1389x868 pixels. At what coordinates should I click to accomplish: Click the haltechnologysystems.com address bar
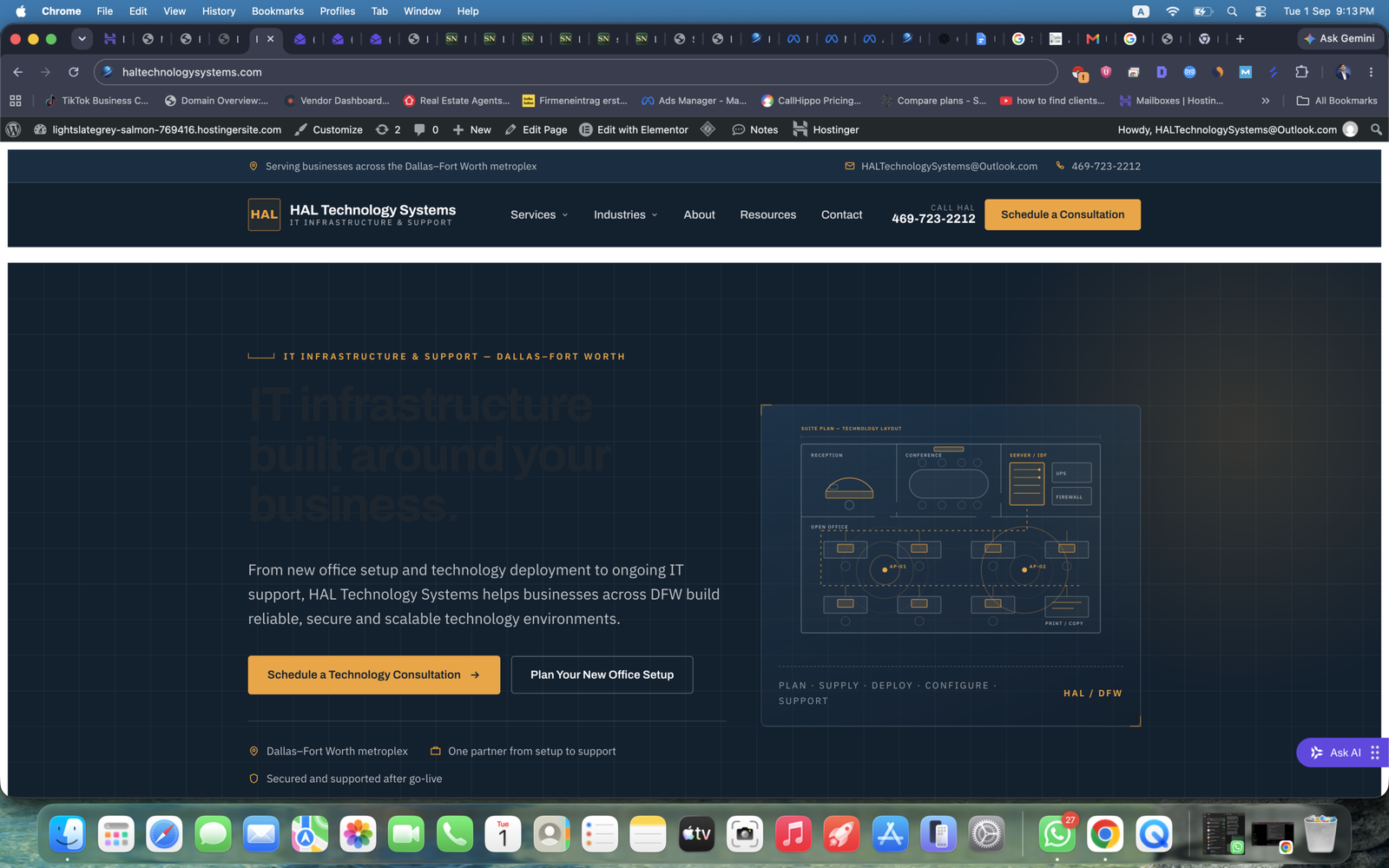click(576, 72)
